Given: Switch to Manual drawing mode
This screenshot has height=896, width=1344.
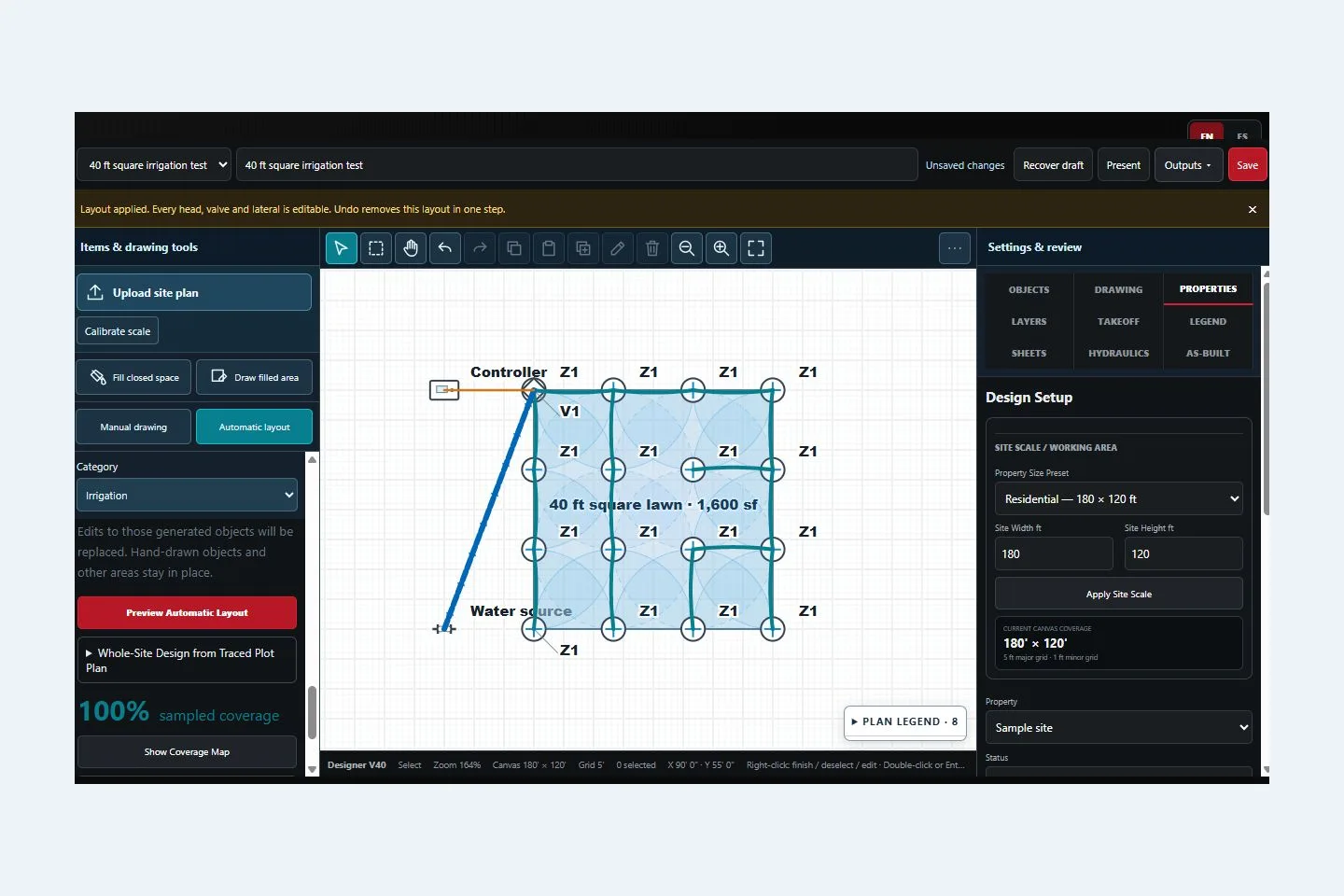Looking at the screenshot, I should pyautogui.click(x=133, y=427).
